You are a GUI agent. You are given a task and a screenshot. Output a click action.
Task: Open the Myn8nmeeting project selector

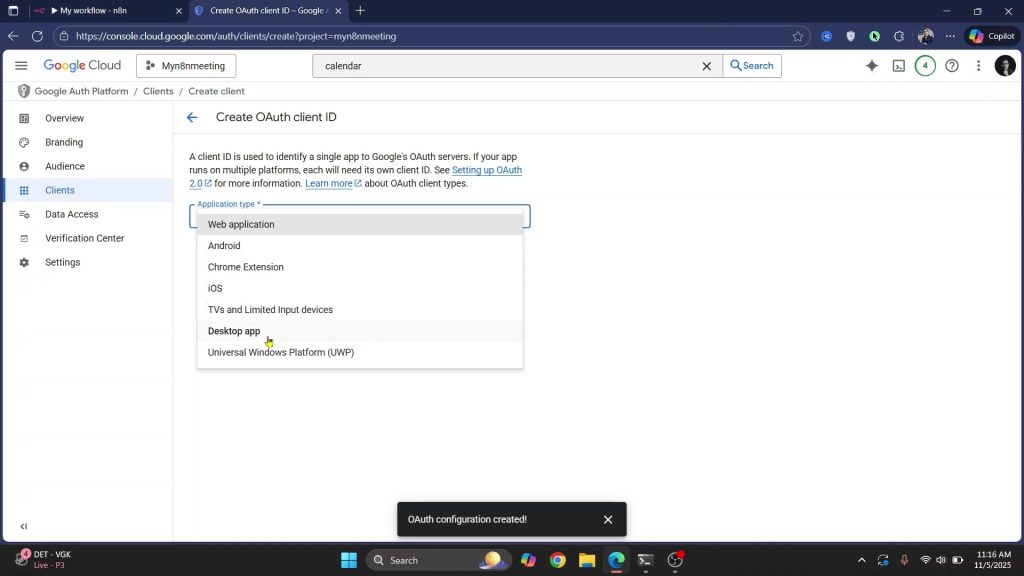point(186,66)
